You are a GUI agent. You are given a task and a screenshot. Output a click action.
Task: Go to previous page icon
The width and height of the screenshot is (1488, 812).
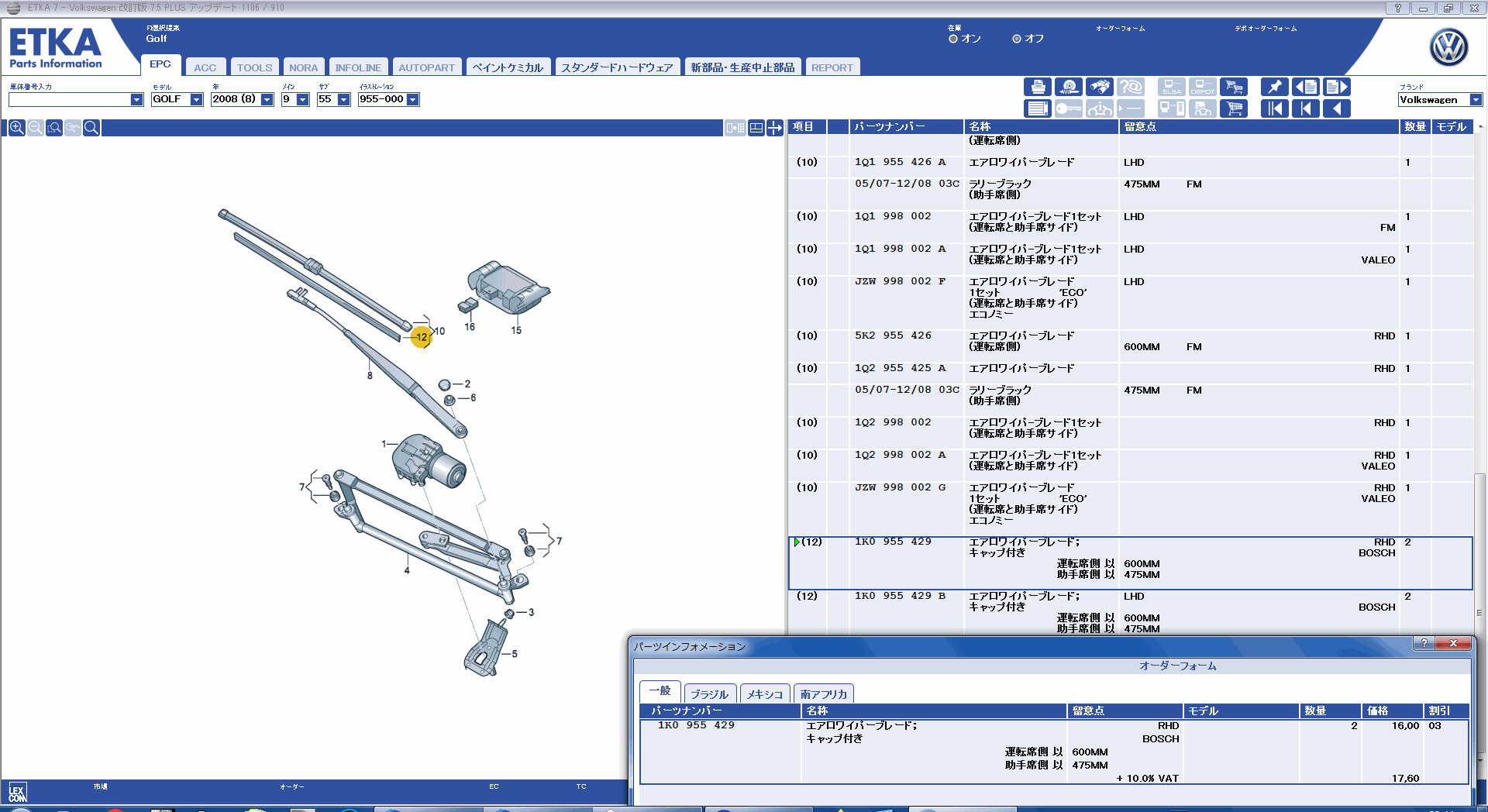[x=1306, y=87]
